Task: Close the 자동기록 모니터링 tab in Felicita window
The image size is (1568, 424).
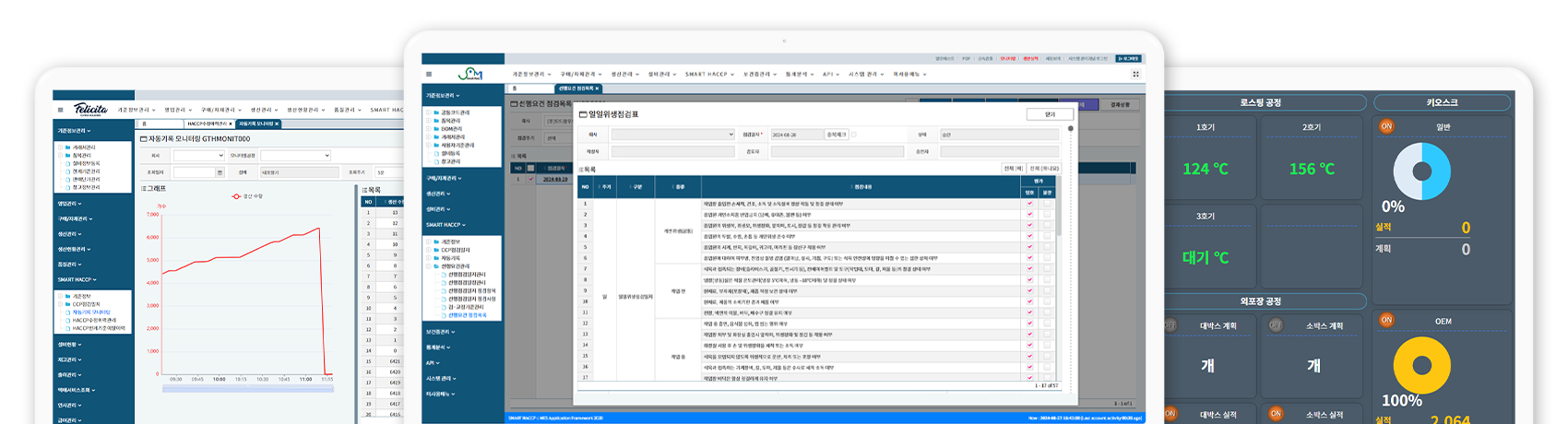Action: tap(277, 124)
